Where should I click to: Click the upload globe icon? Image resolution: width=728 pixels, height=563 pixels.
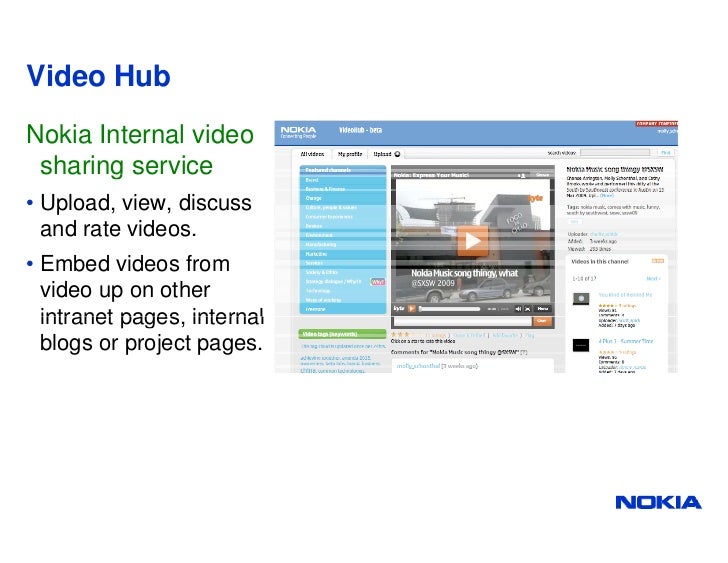pyautogui.click(x=397, y=154)
